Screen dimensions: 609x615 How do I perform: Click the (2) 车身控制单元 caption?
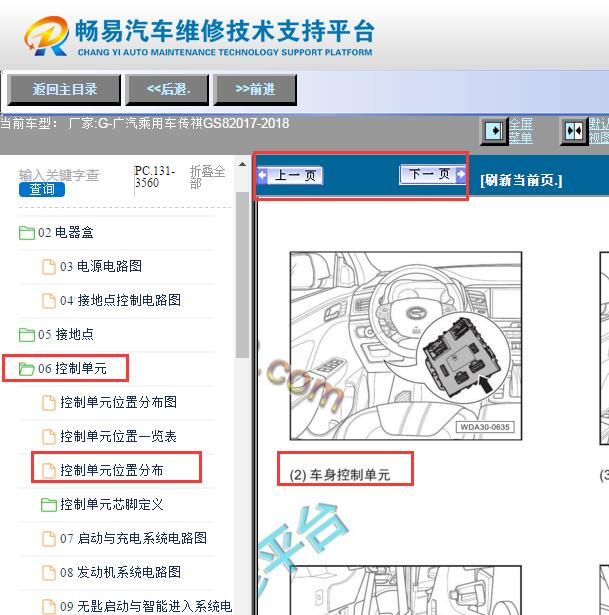[340, 475]
